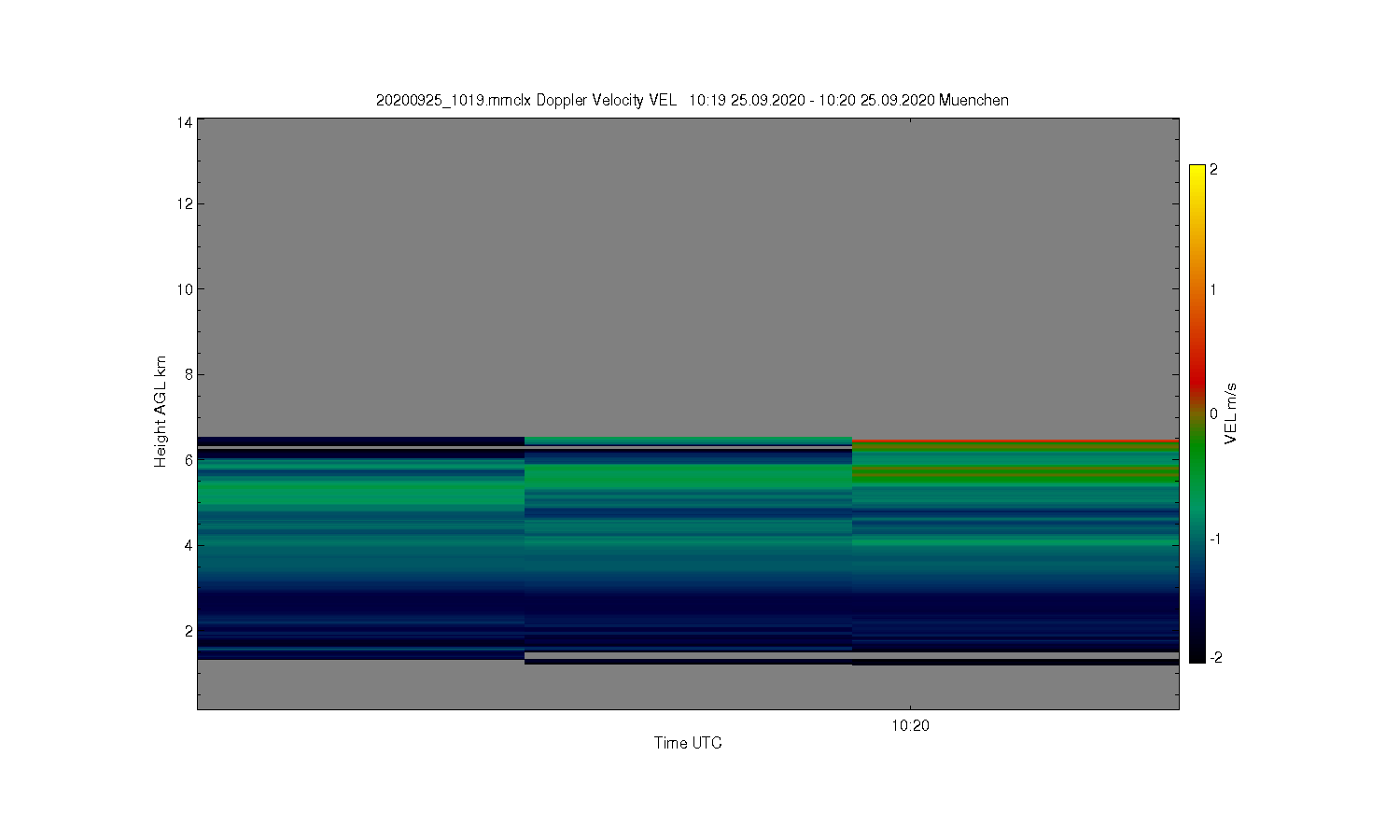The image size is (1400, 840).
Task: Click the dark blue region near 2 km in third column
Action: pos(1015,616)
